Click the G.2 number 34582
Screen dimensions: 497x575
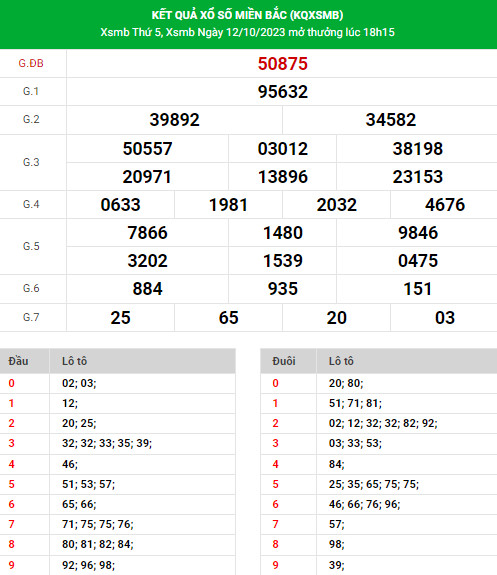click(391, 120)
